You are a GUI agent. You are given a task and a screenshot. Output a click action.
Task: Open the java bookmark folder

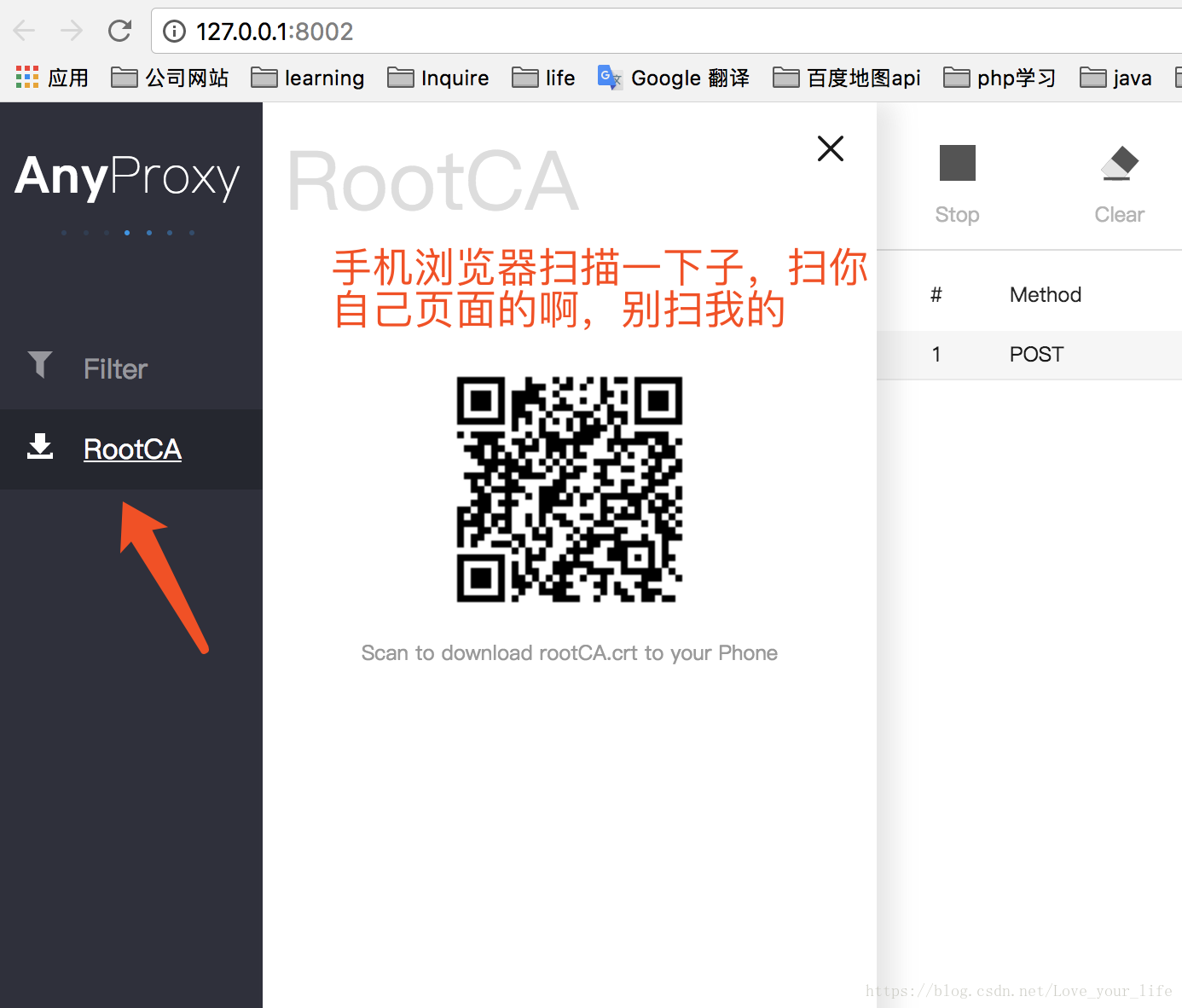[1115, 78]
